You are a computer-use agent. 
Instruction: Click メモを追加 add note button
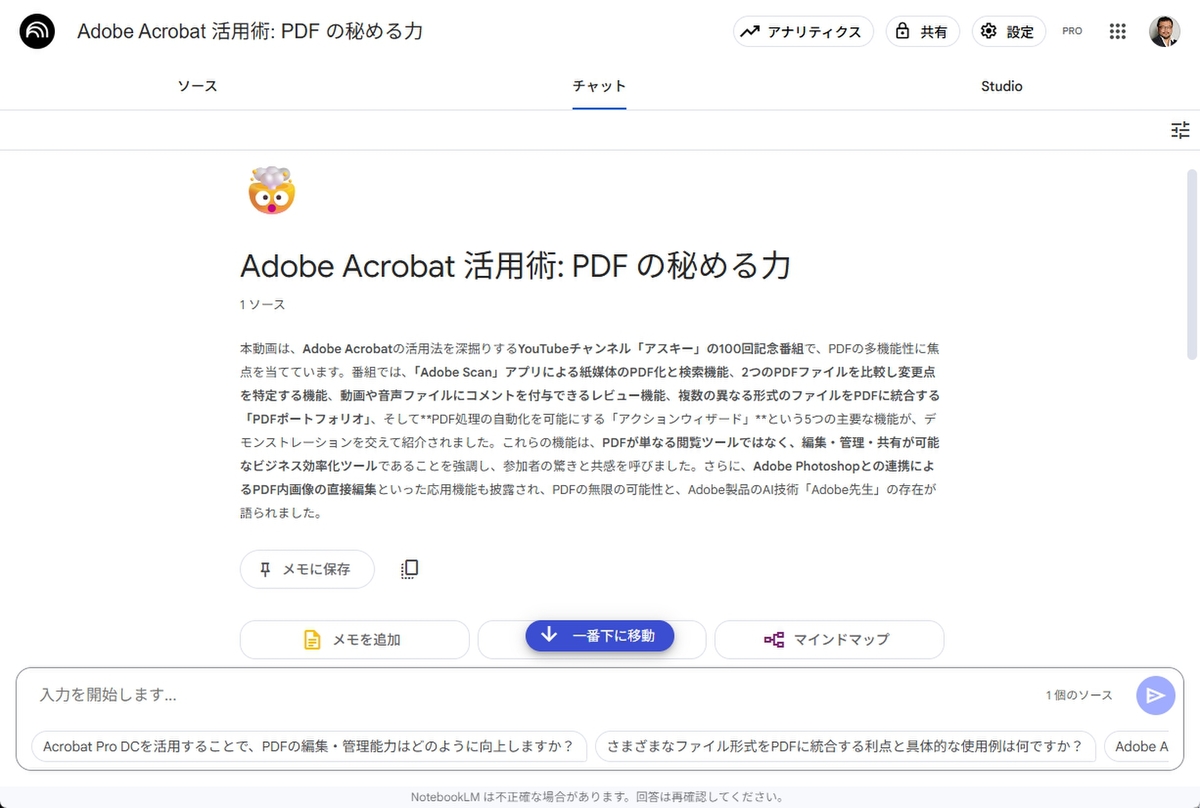[x=354, y=639]
